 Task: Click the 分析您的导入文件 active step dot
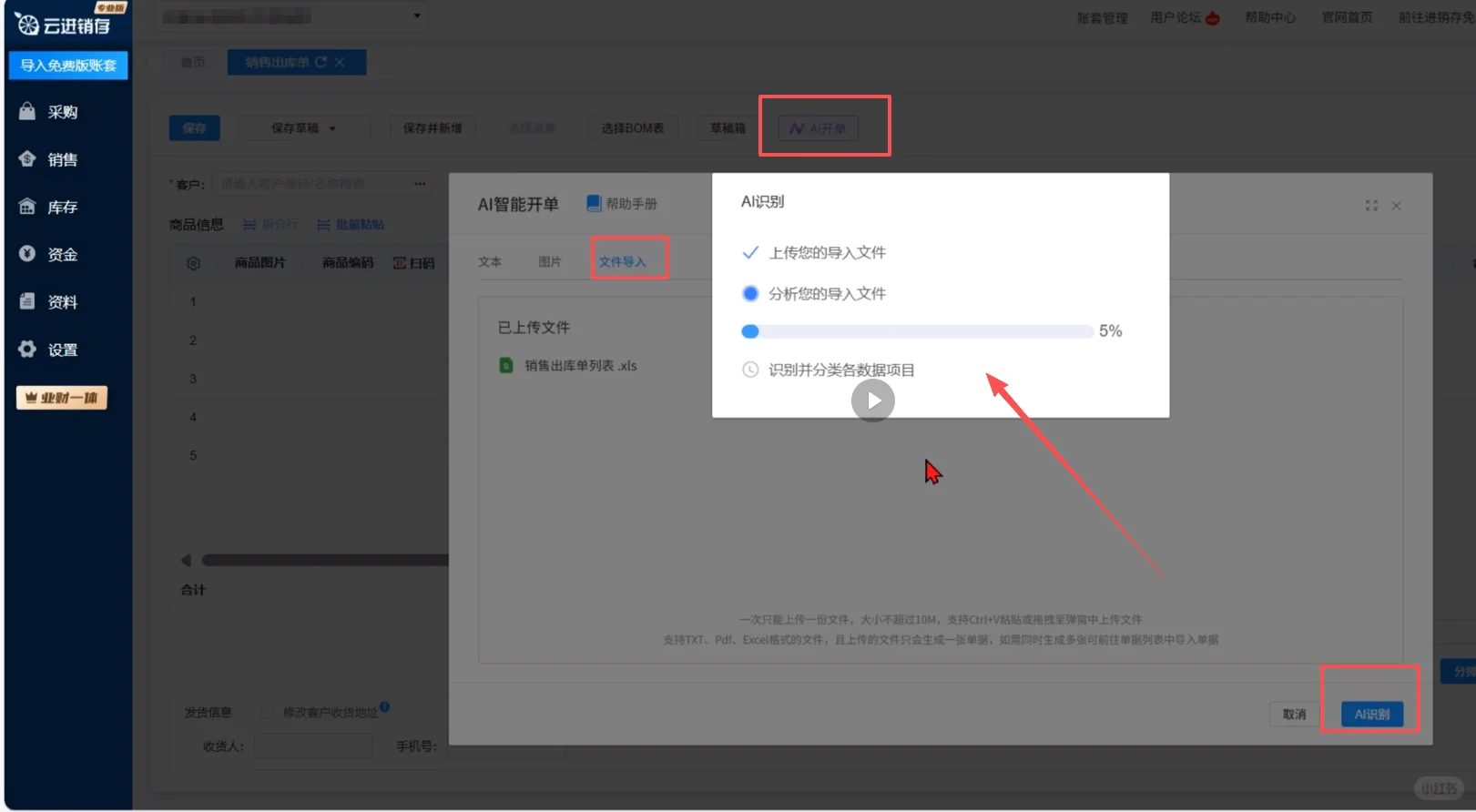[750, 293]
